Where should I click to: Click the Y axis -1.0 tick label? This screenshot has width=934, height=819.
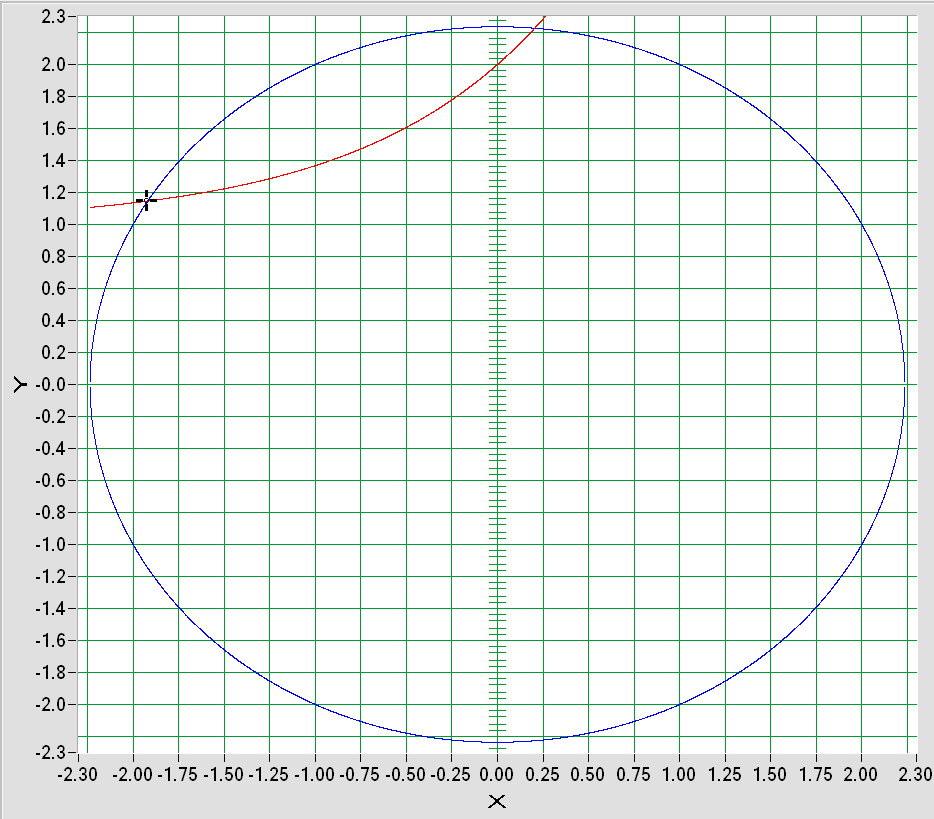coord(50,544)
